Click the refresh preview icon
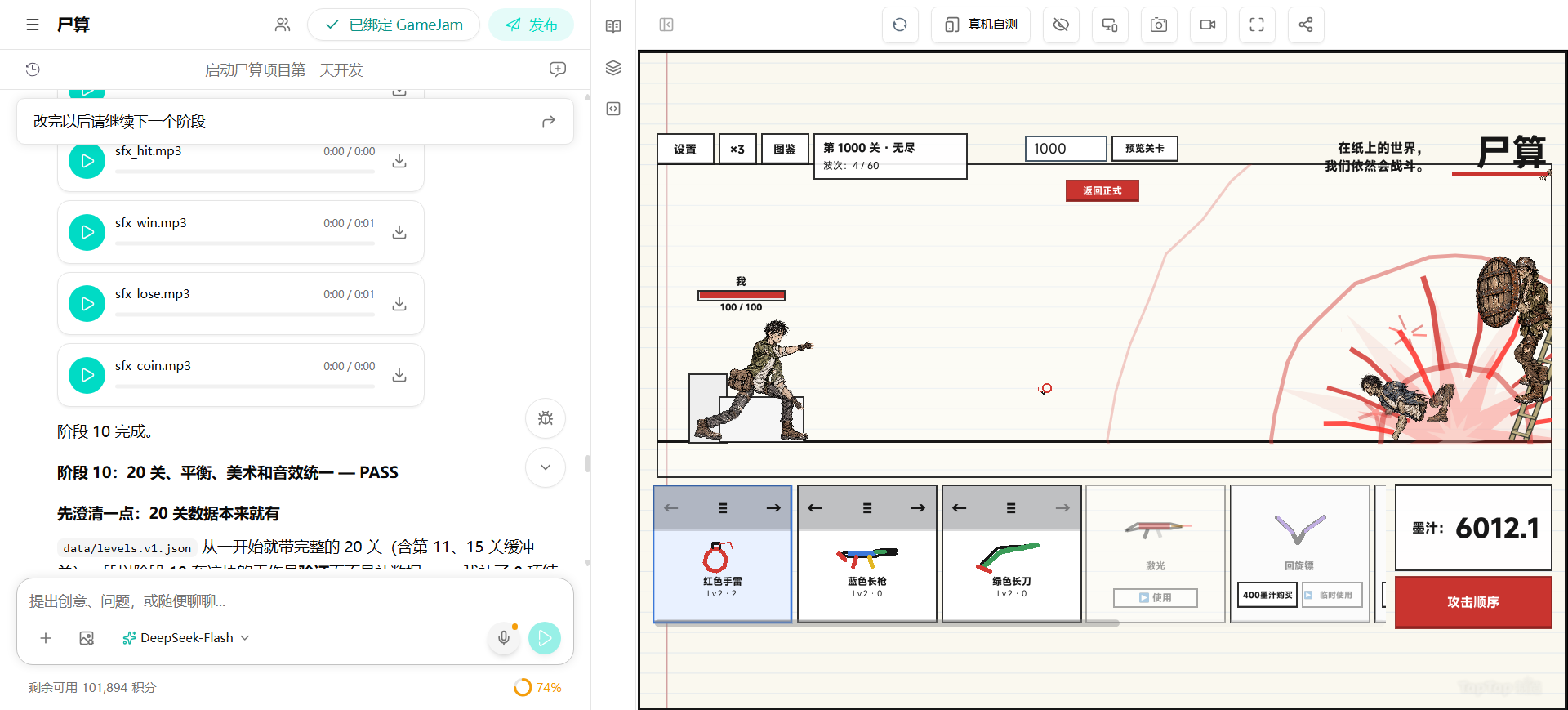Viewport: 1568px width, 710px height. pyautogui.click(x=900, y=25)
